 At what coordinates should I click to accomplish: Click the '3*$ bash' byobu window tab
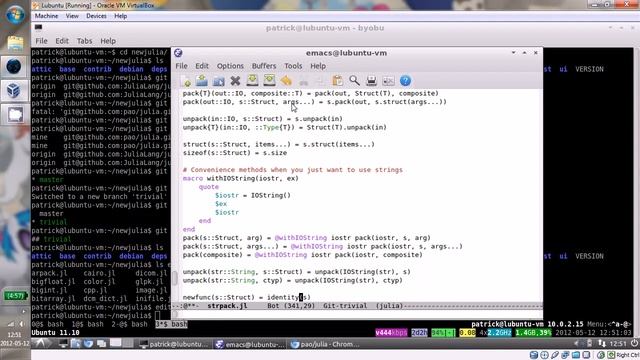coord(171,324)
